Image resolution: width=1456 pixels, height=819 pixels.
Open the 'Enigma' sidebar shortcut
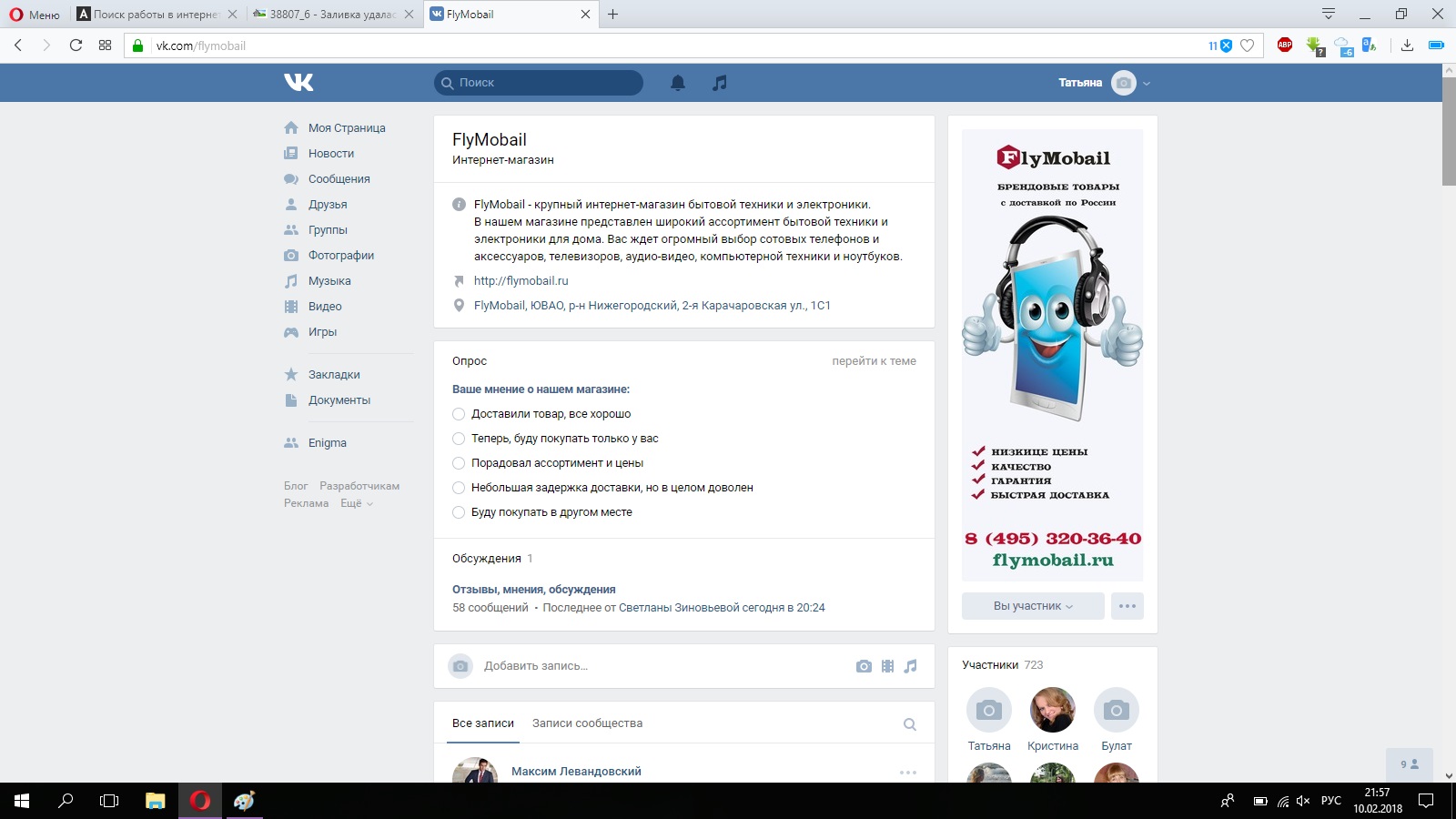[327, 443]
